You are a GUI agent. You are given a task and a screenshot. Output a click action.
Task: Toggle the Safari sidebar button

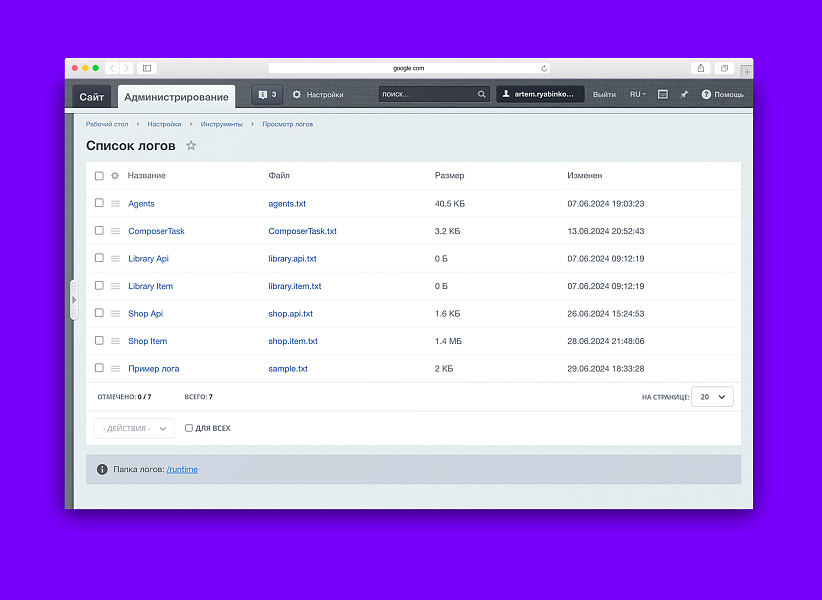147,68
